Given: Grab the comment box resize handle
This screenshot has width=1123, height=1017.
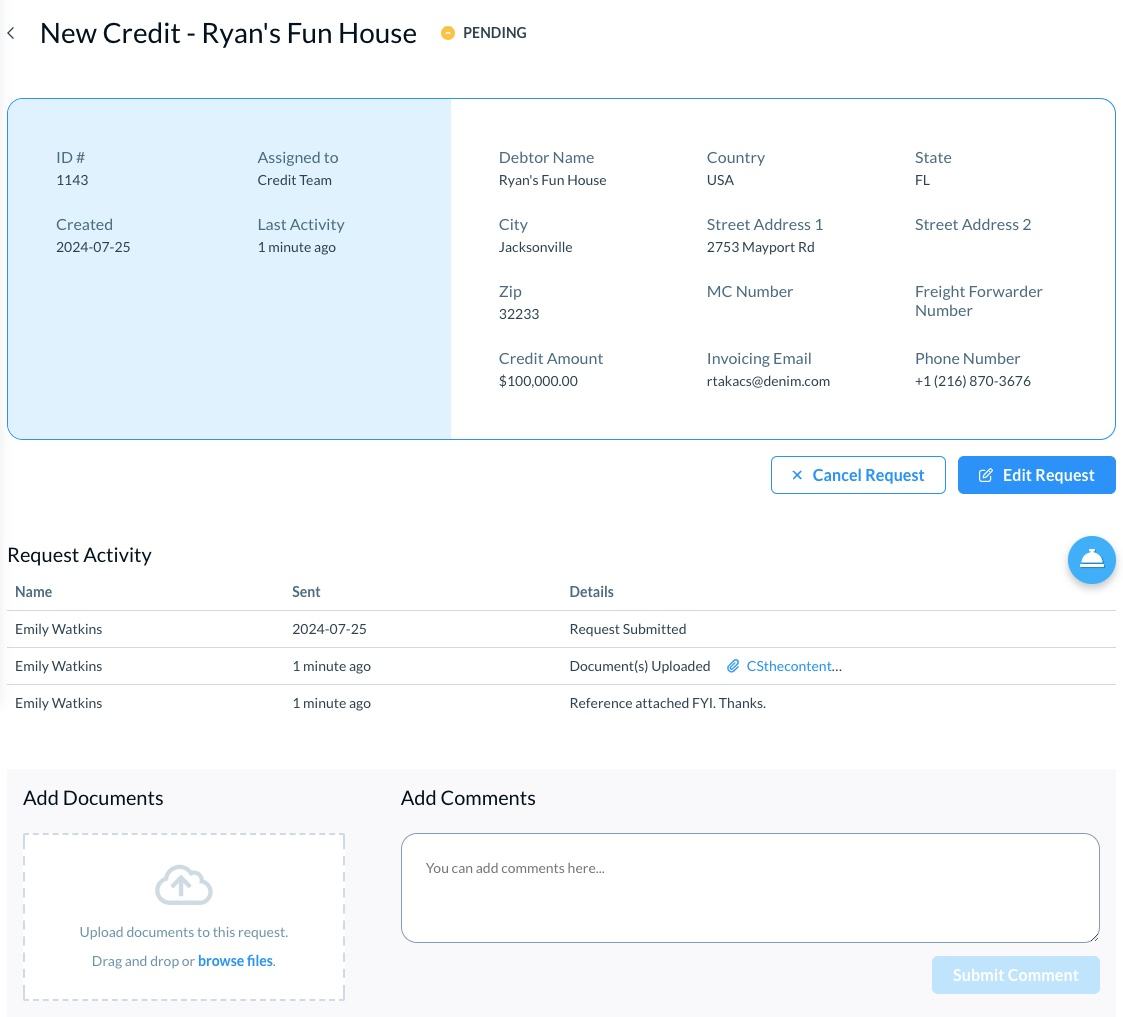Looking at the screenshot, I should coord(1093,936).
